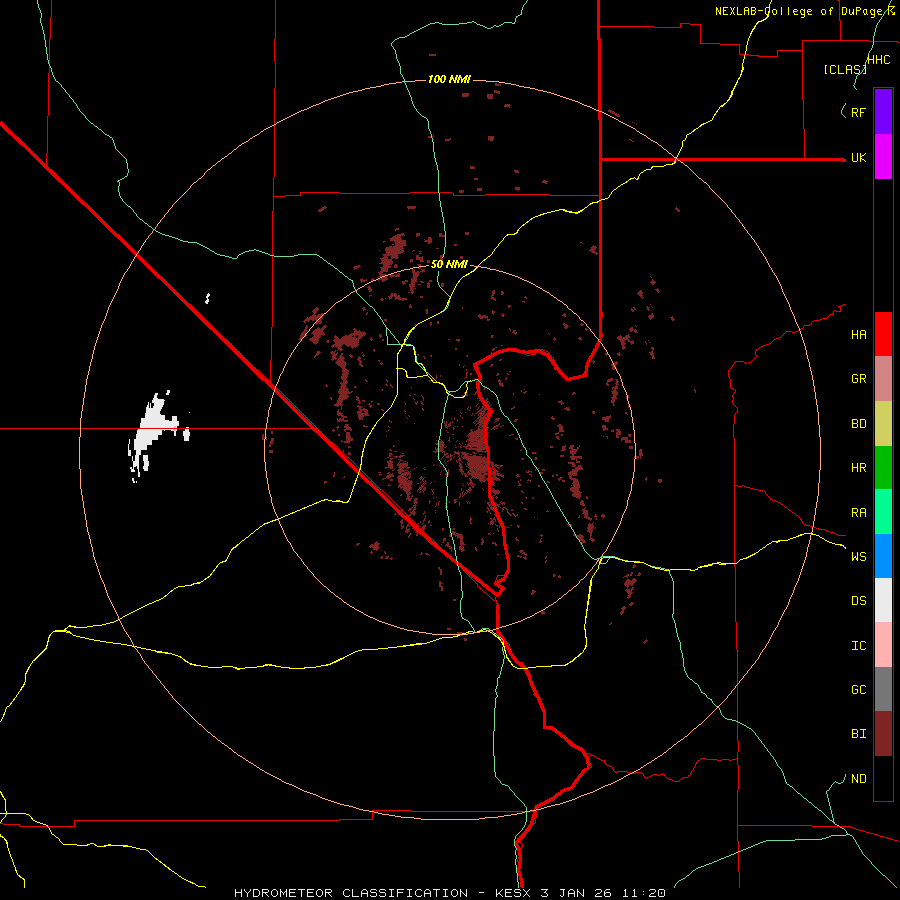The width and height of the screenshot is (900, 900).
Task: Click the ND legend label
Action: [x=859, y=779]
